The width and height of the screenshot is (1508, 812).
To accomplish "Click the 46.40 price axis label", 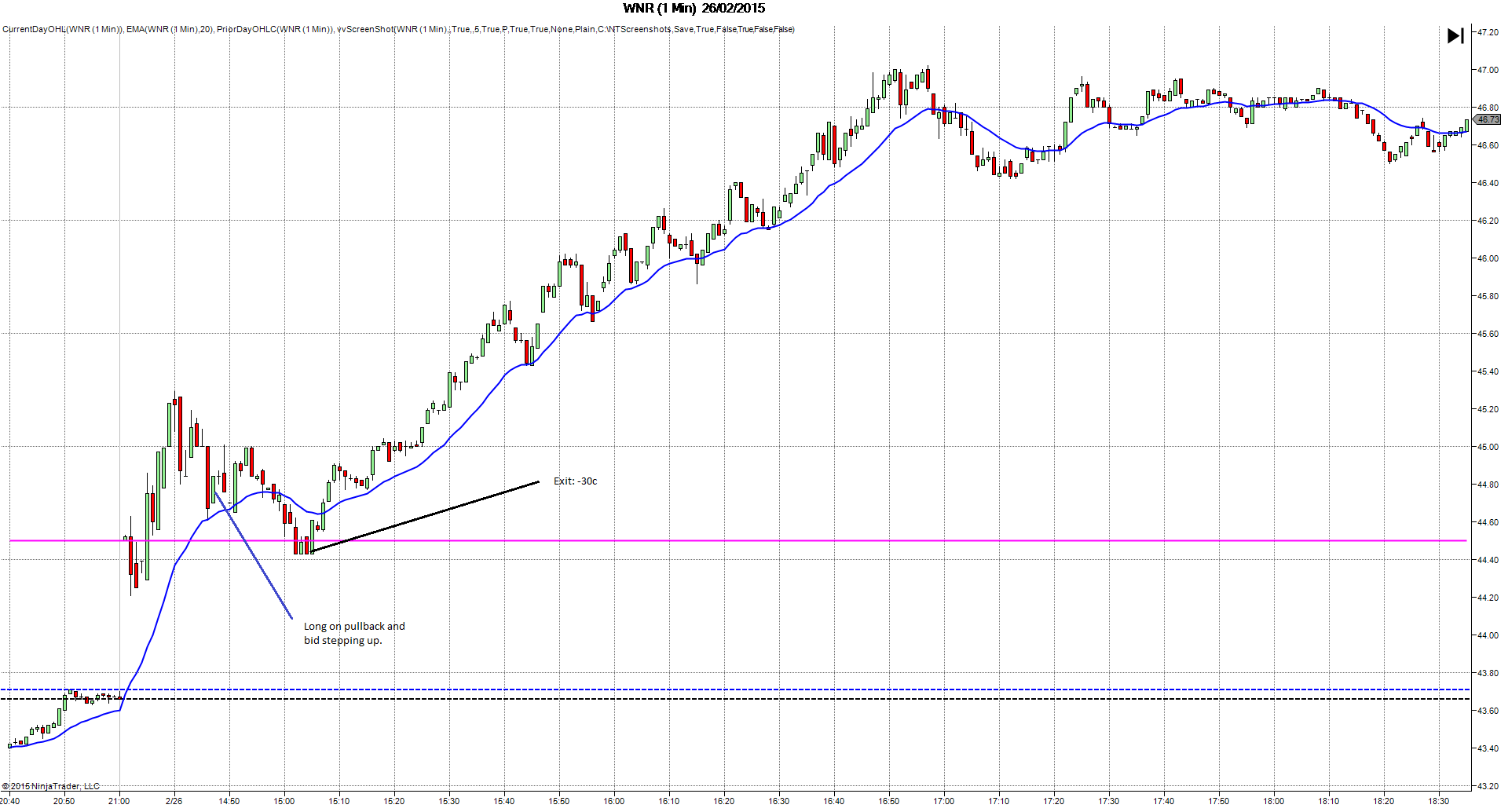I will pyautogui.click(x=1488, y=183).
